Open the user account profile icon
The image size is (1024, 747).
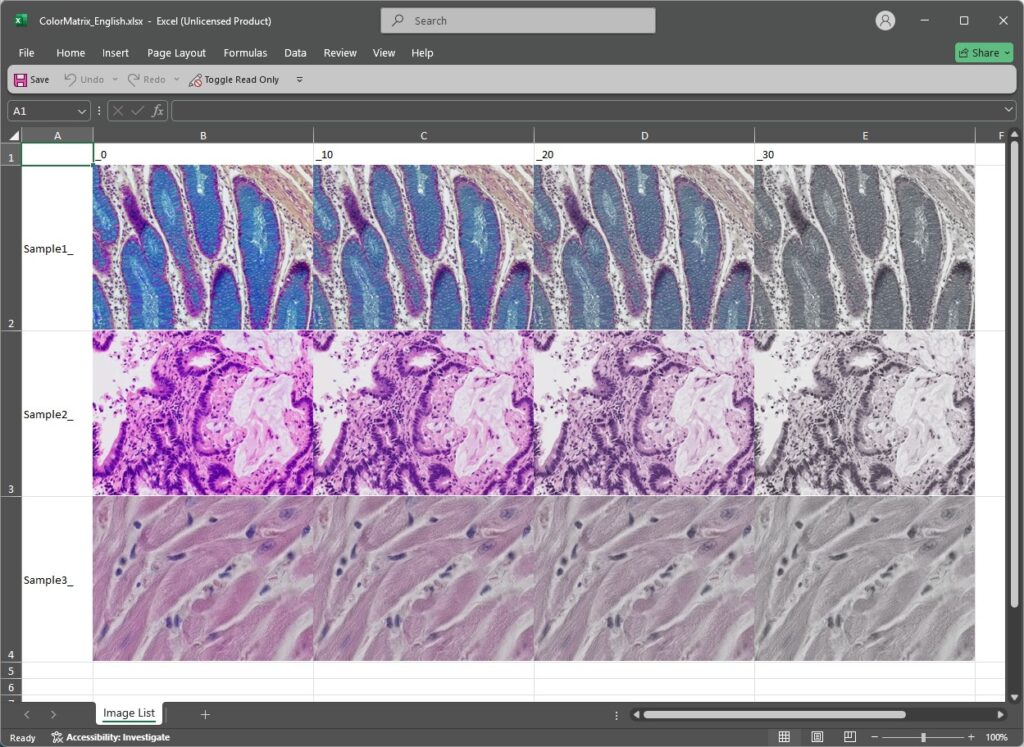pyautogui.click(x=885, y=21)
